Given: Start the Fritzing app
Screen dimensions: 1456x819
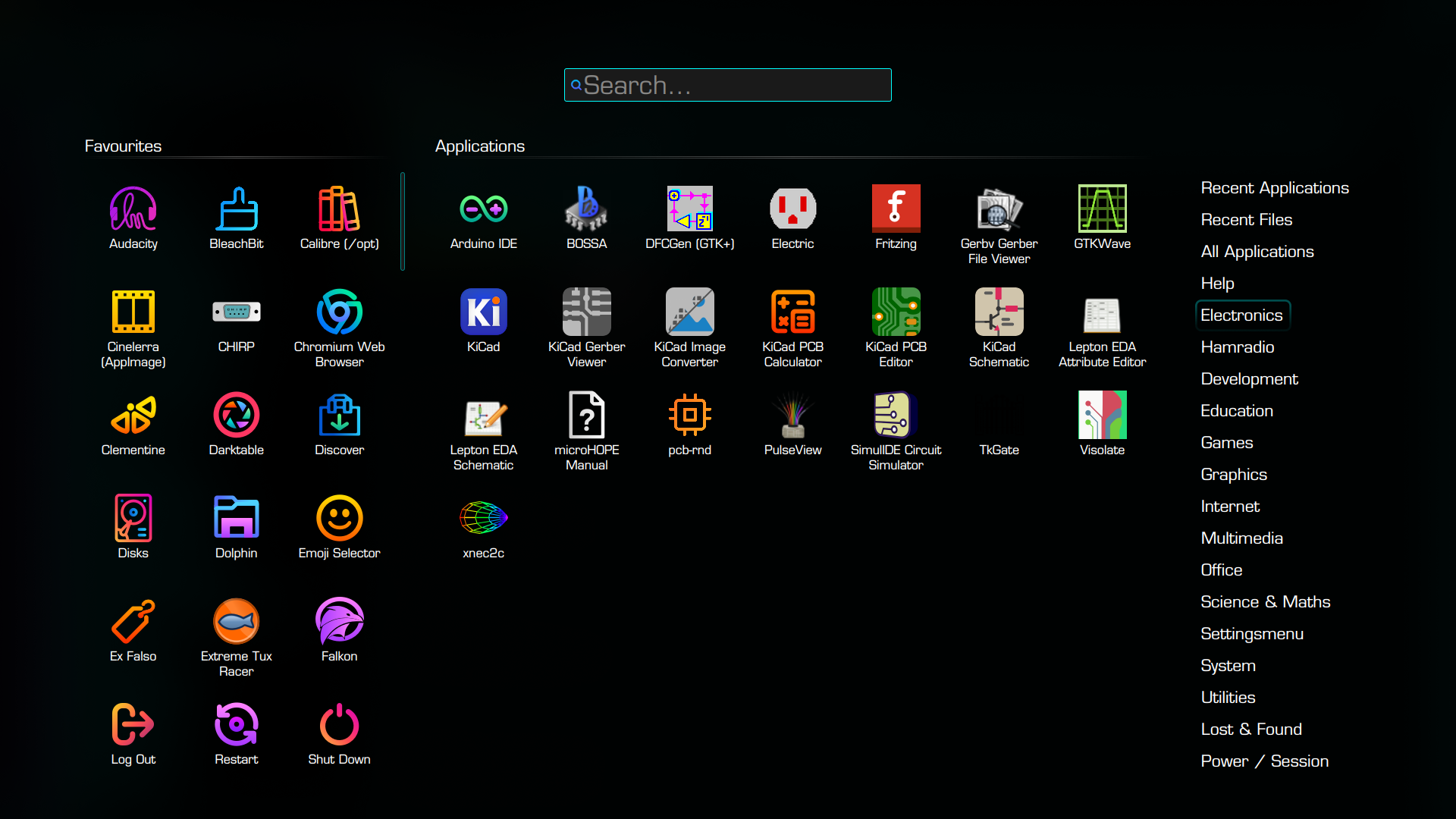Looking at the screenshot, I should coord(896,218).
